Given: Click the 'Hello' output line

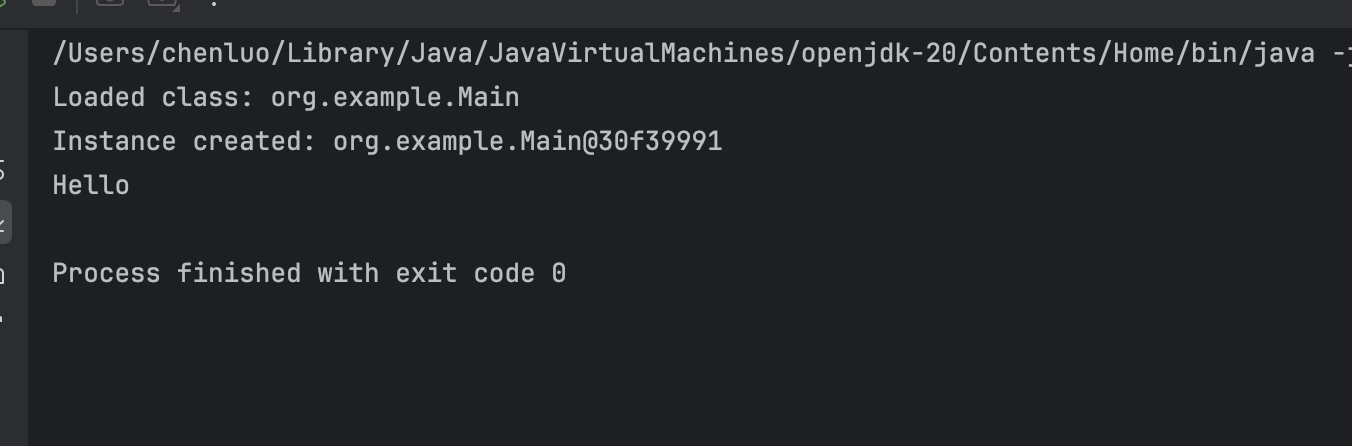Looking at the screenshot, I should point(91,185).
